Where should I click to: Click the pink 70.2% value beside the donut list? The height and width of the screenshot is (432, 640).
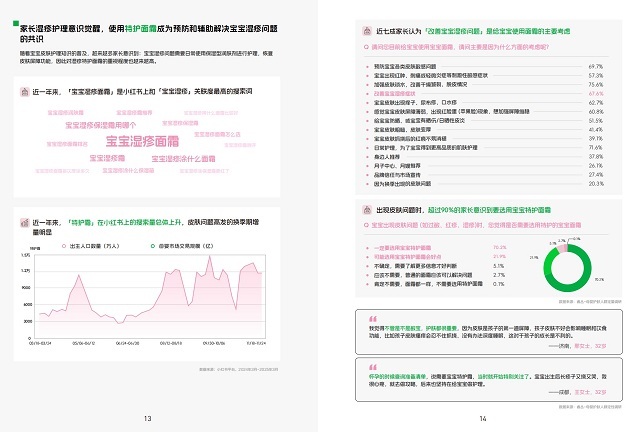pos(500,247)
